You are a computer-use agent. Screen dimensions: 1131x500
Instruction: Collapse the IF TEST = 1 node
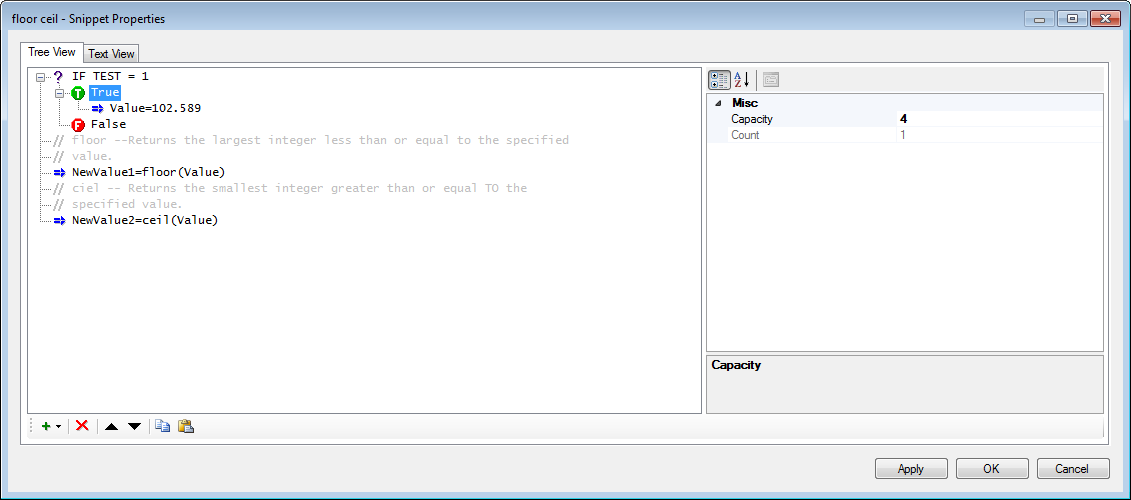tap(41, 77)
